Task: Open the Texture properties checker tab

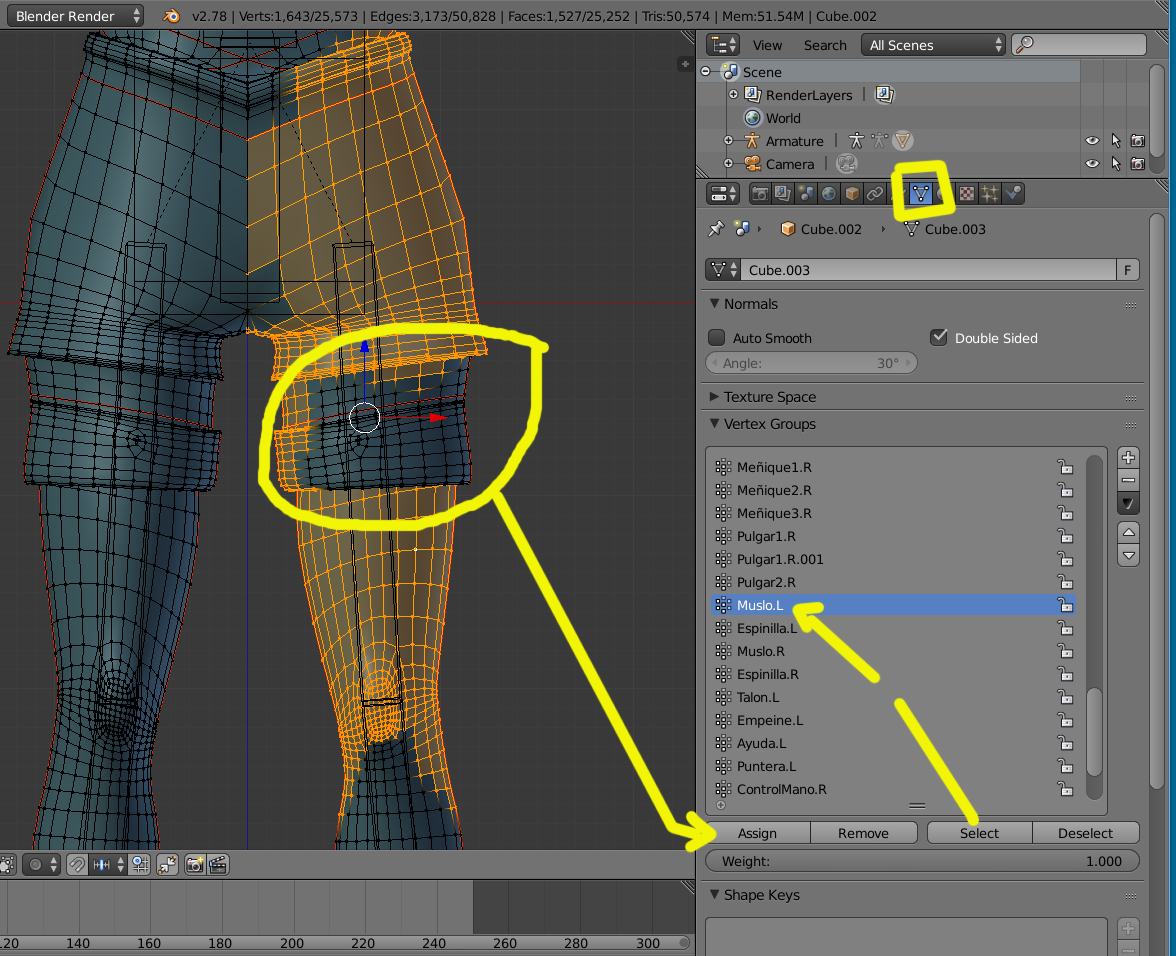Action: 967,194
